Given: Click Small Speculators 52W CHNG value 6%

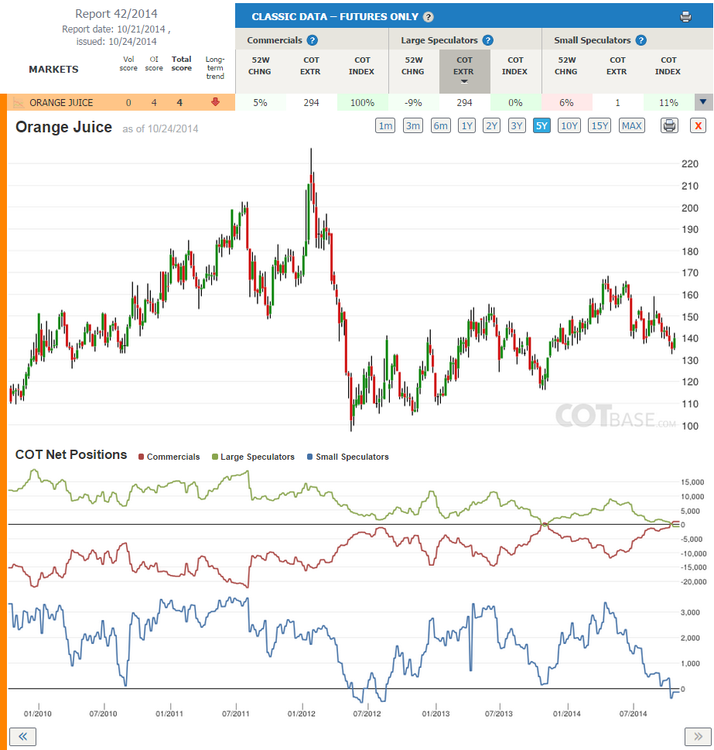Looking at the screenshot, I should [x=567, y=102].
